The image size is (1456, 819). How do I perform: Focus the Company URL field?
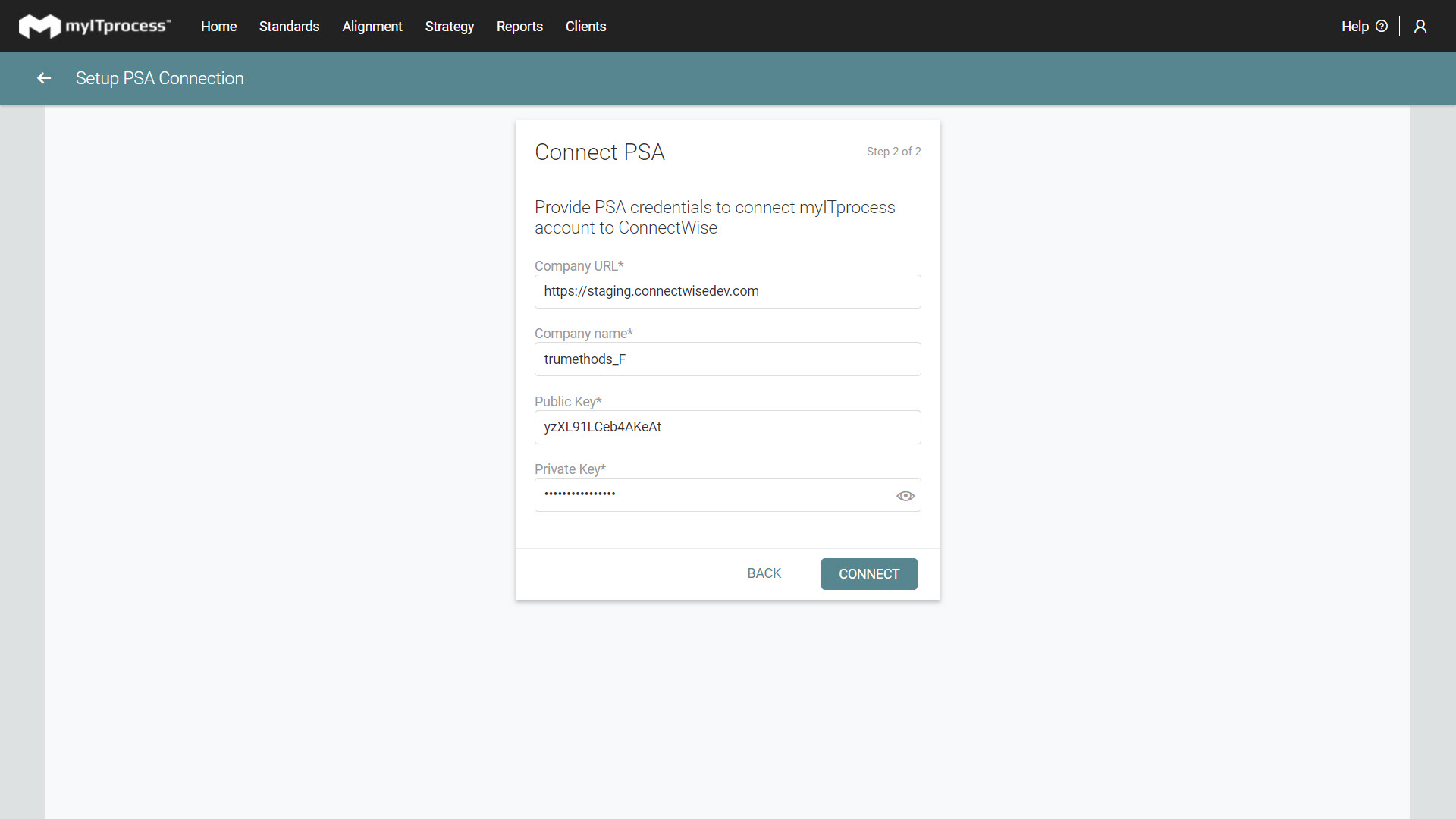pos(728,291)
